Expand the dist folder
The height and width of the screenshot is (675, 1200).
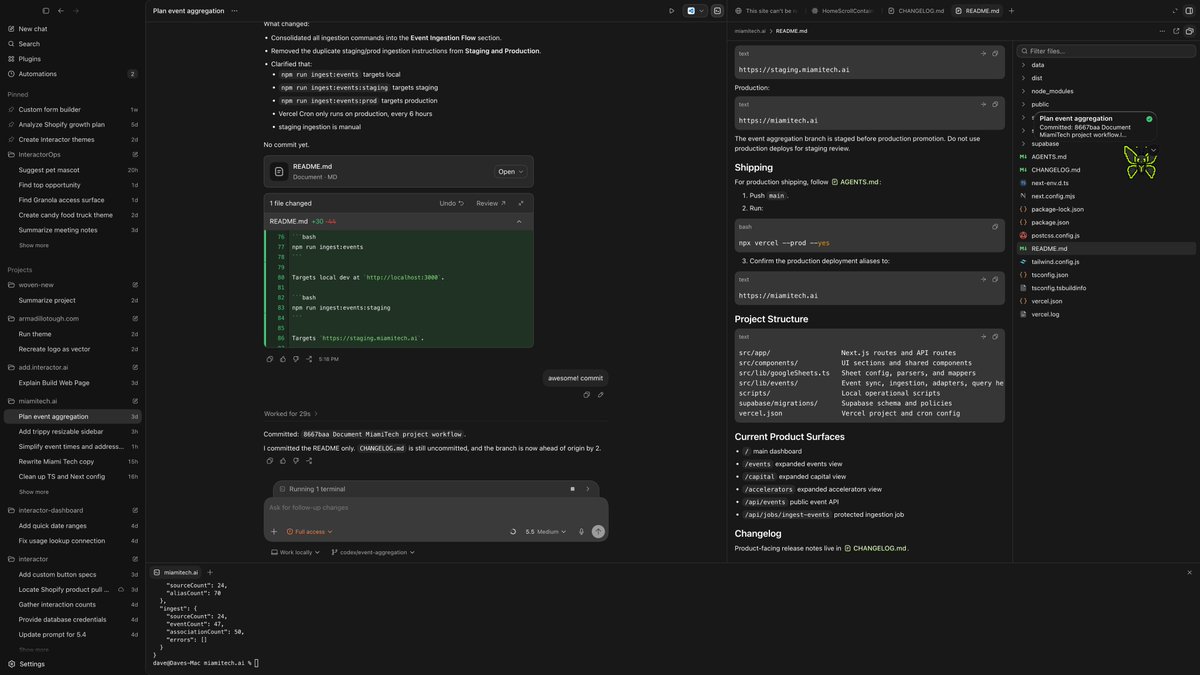click(1037, 78)
